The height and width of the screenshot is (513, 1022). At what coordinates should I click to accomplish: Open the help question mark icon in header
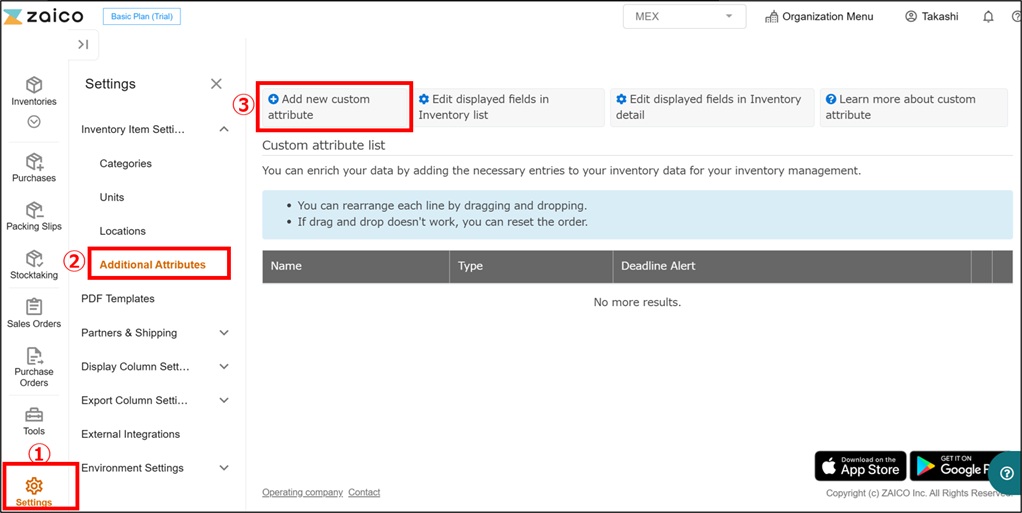[1015, 16]
